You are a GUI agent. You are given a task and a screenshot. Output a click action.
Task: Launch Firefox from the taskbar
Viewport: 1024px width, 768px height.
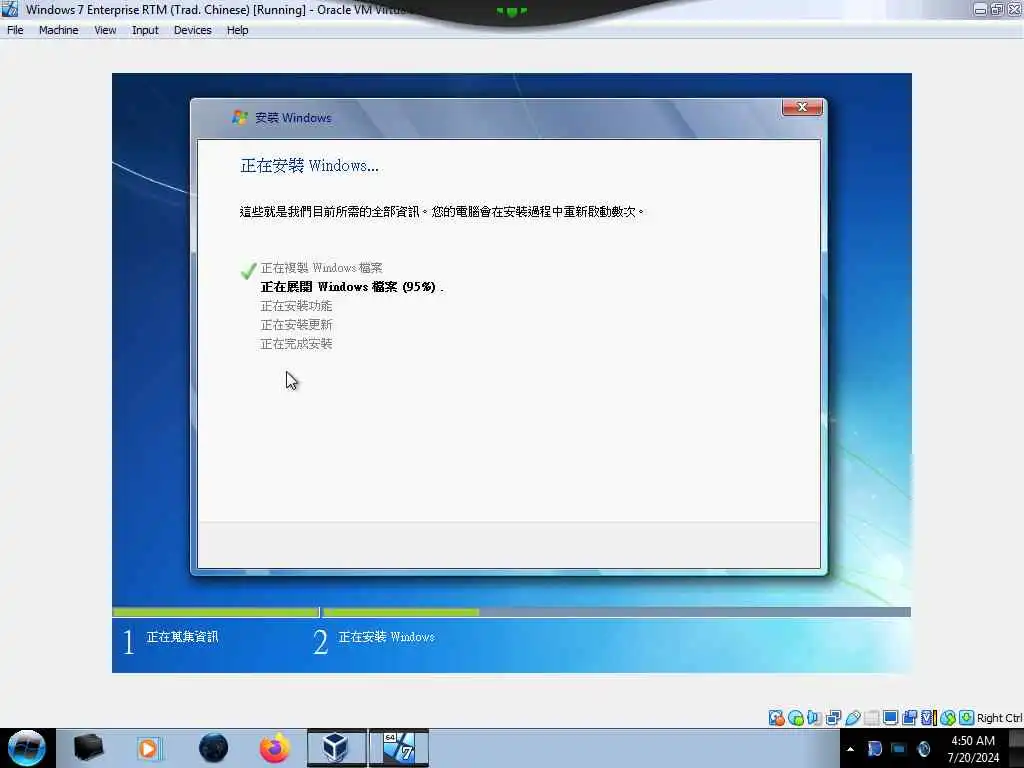pyautogui.click(x=275, y=748)
